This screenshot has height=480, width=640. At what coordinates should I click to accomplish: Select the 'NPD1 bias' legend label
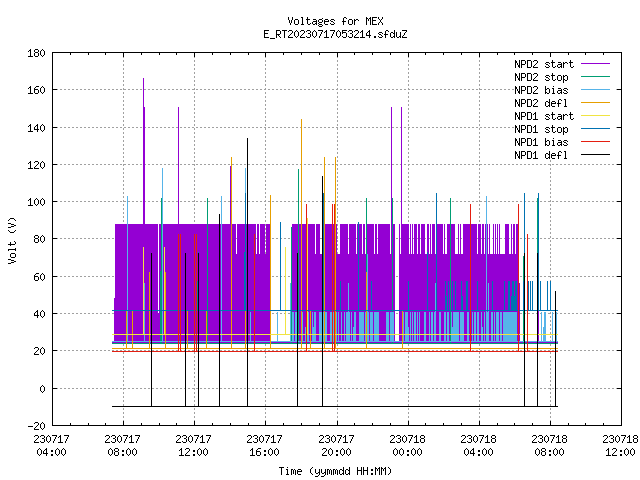541,142
